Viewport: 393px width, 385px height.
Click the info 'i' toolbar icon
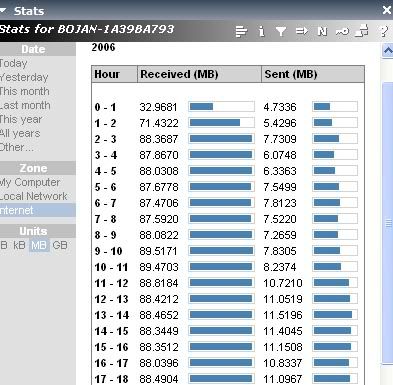coord(262,31)
